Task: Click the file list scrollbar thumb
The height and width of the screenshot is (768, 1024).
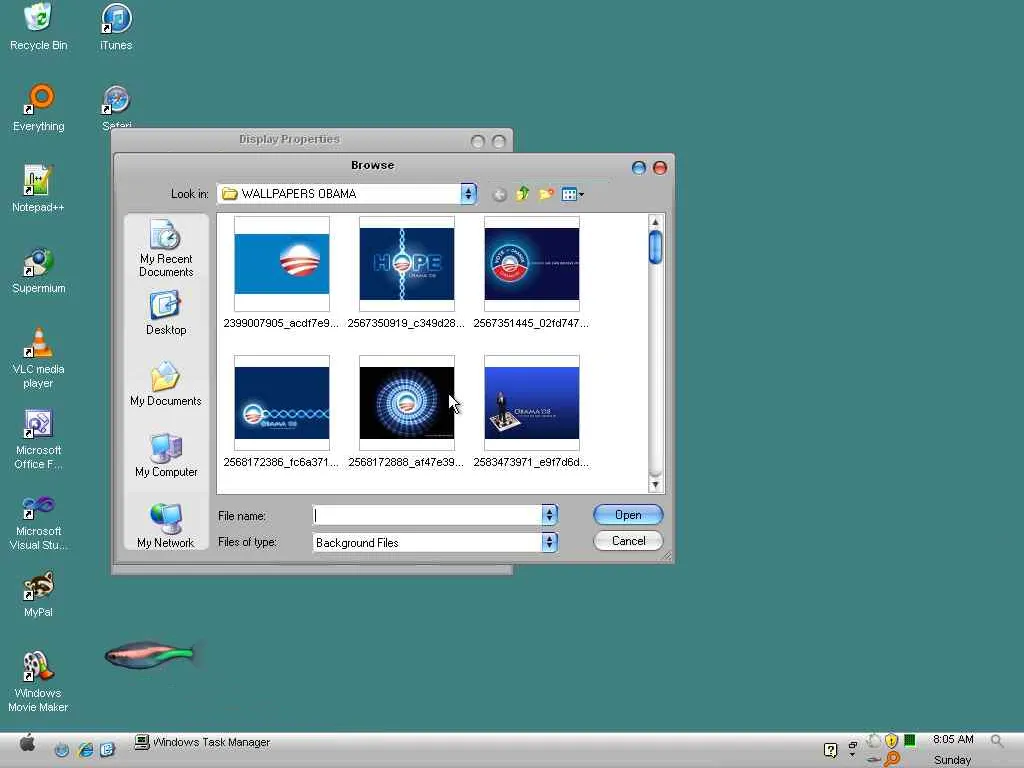Action: [655, 248]
